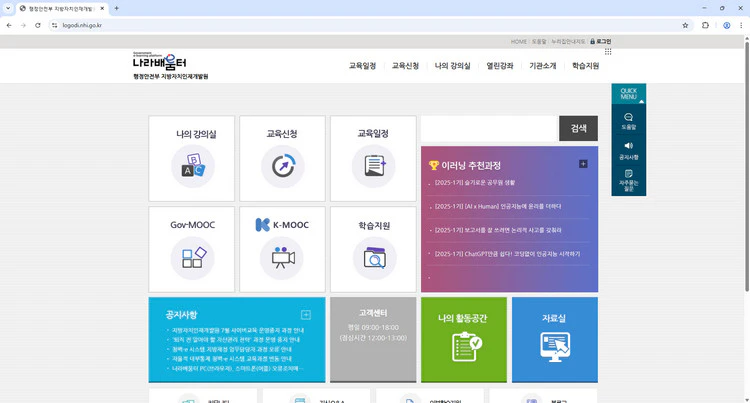This screenshot has height=403, width=750.
Task: Click the 교육신청 compass icon tile
Action: click(x=282, y=166)
